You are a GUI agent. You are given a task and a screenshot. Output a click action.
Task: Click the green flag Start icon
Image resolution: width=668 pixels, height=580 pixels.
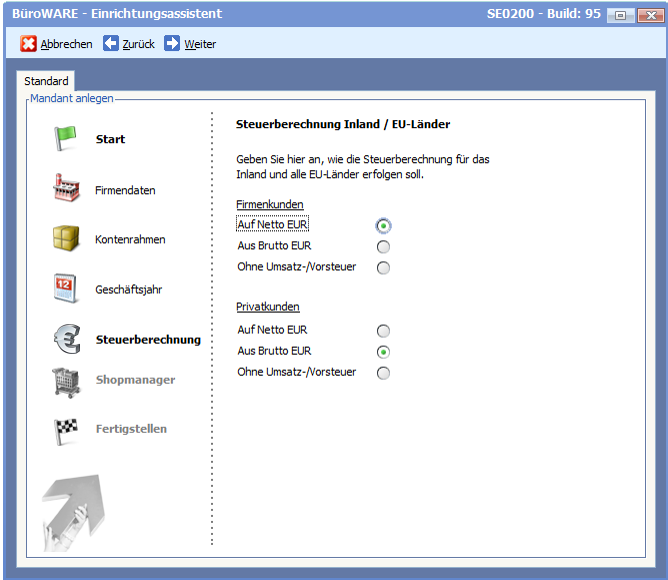click(66, 139)
